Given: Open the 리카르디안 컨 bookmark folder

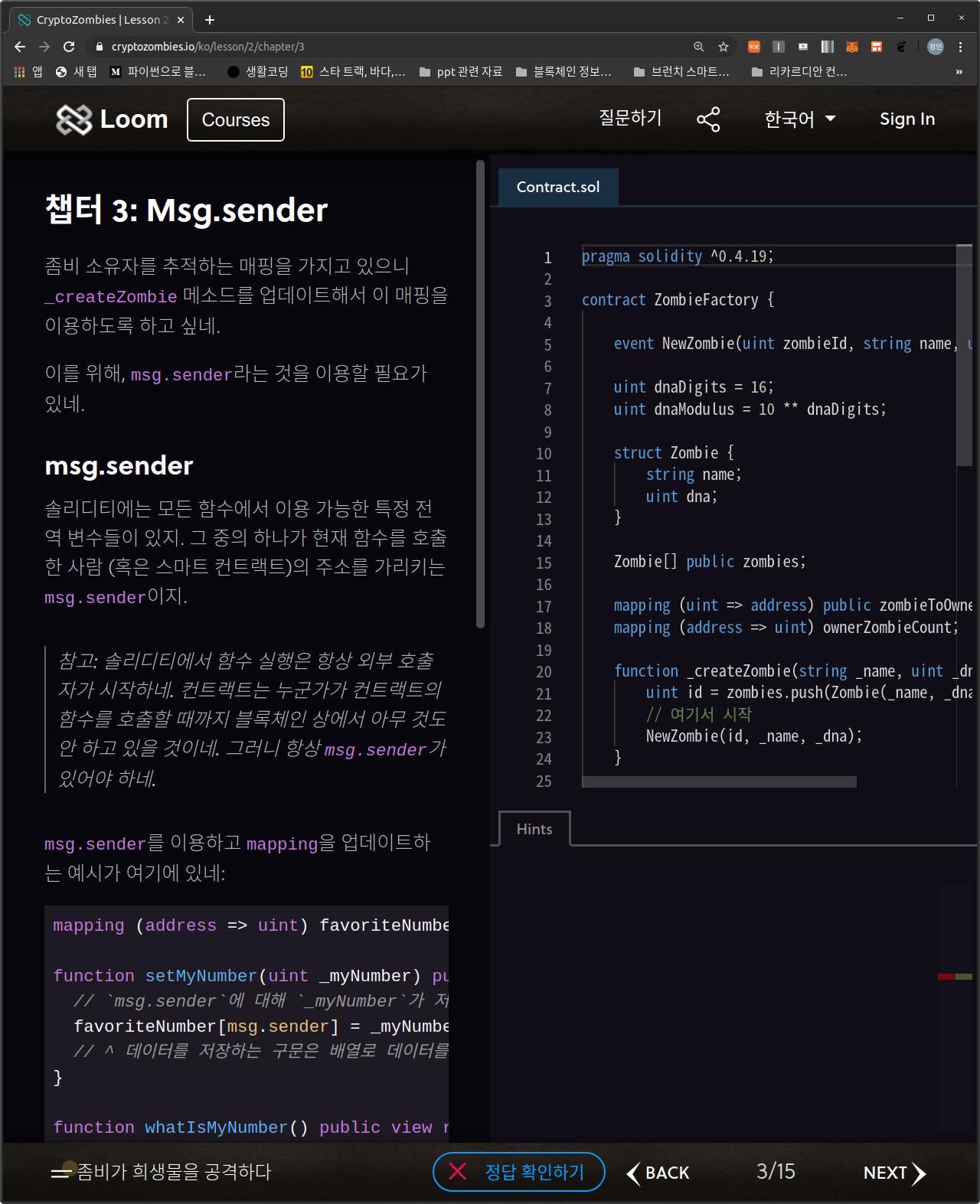Looking at the screenshot, I should click(799, 72).
